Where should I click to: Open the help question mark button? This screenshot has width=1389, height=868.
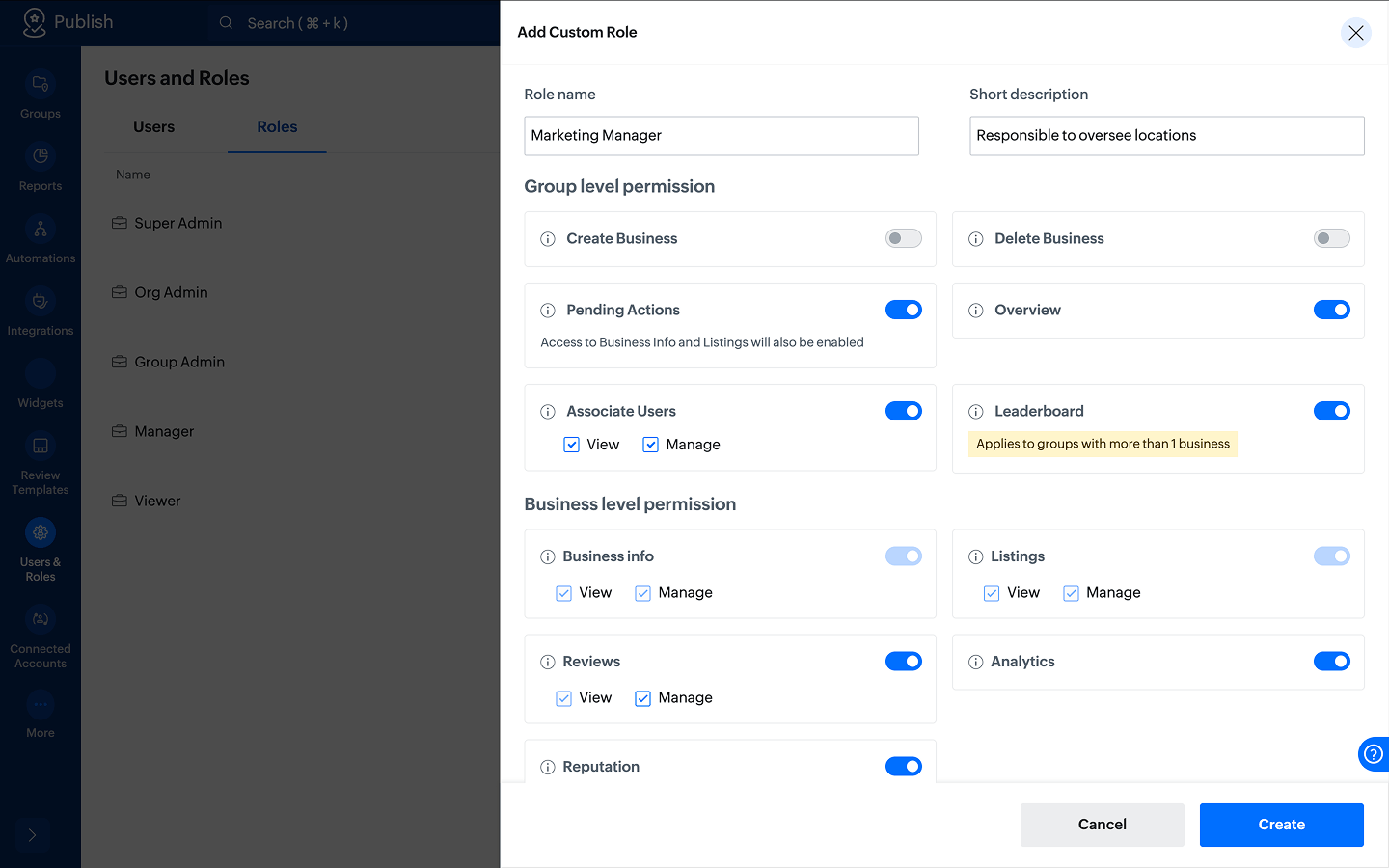tap(1374, 754)
